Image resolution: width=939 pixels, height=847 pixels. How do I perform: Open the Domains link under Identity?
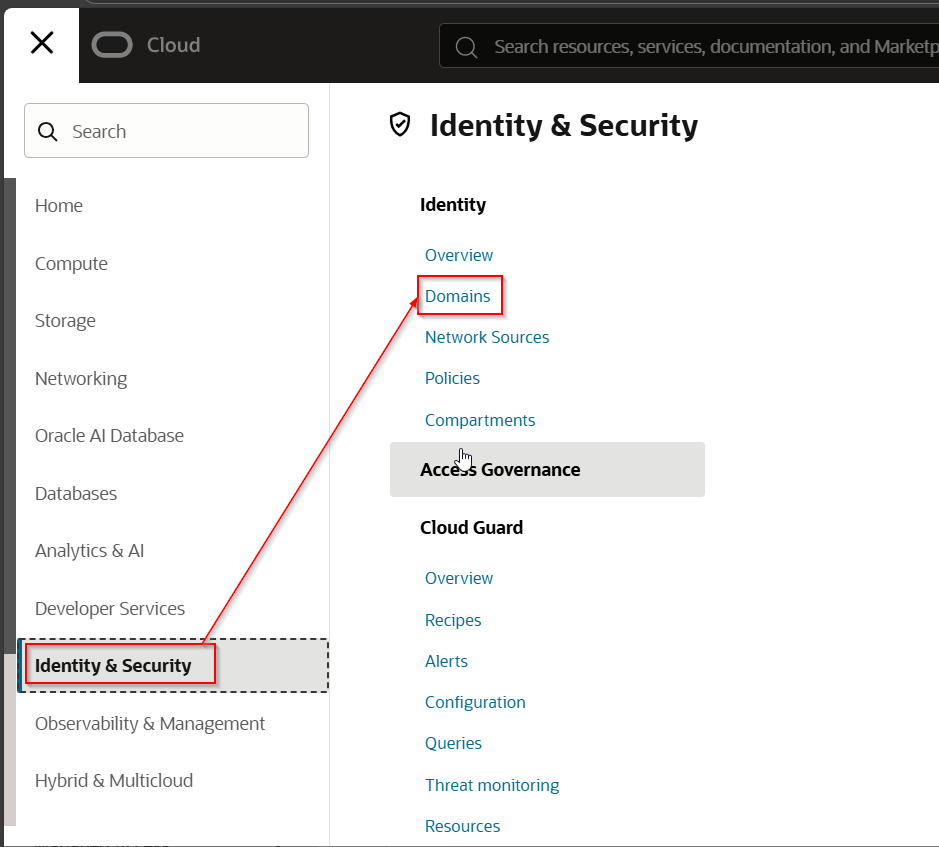[458, 297]
